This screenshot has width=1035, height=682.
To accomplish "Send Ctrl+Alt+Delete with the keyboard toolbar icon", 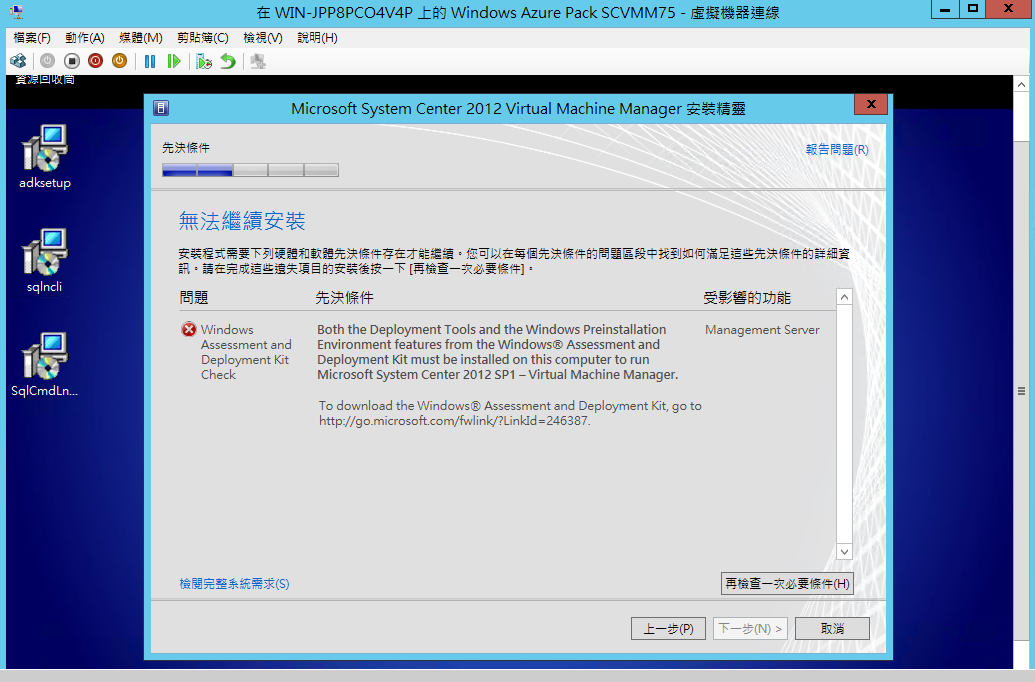I will click(x=18, y=61).
